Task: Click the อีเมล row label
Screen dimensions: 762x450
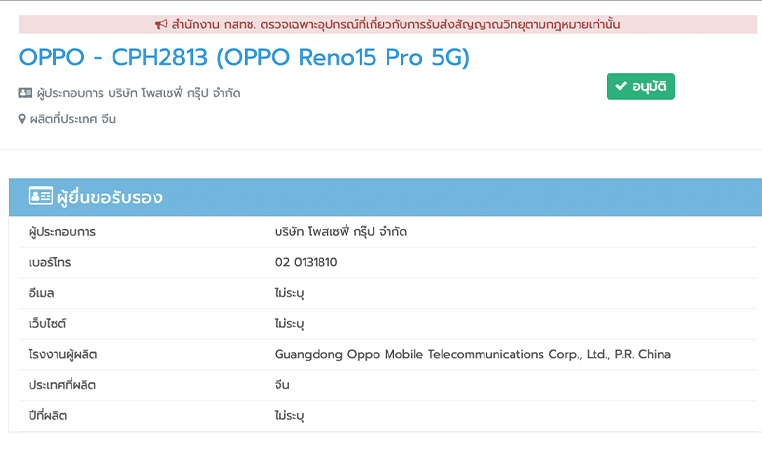Action: (41, 293)
